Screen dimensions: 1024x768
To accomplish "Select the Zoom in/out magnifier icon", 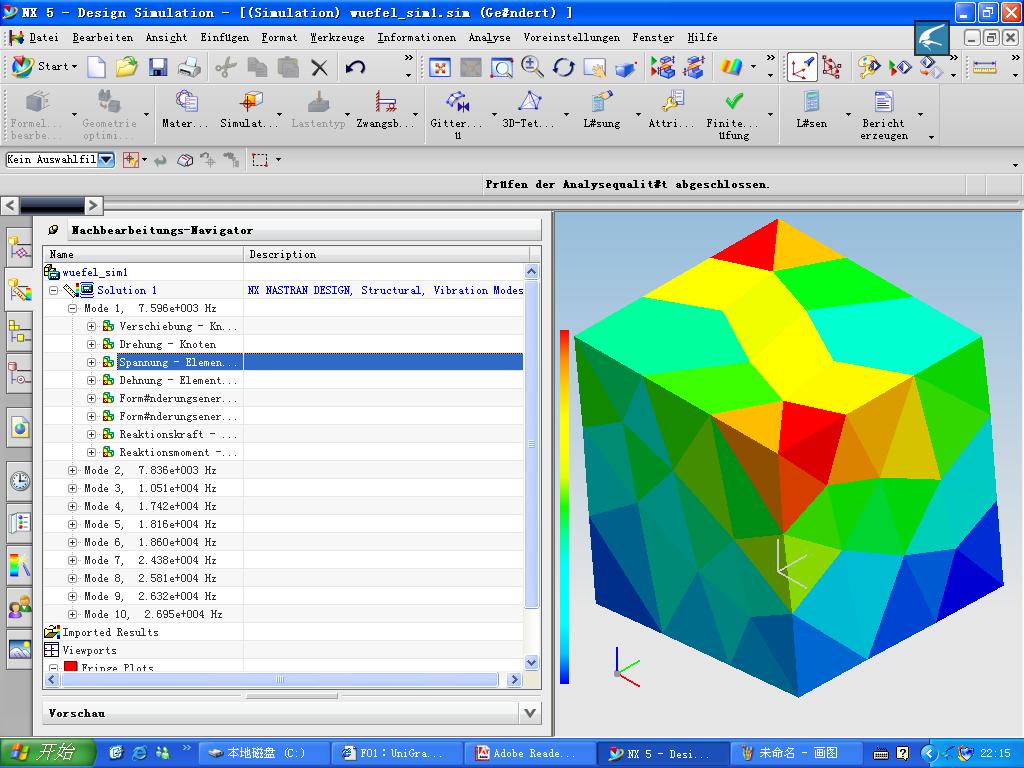I will (532, 67).
